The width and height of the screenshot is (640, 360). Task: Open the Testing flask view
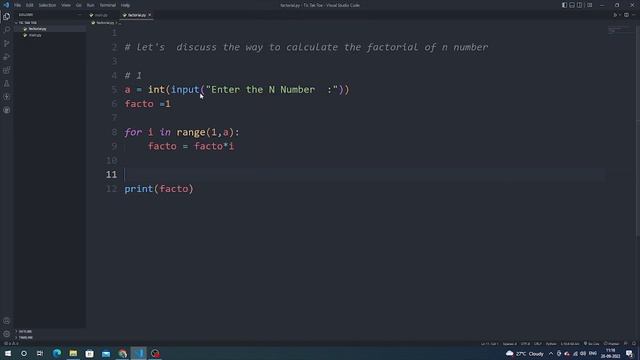tap(7, 84)
